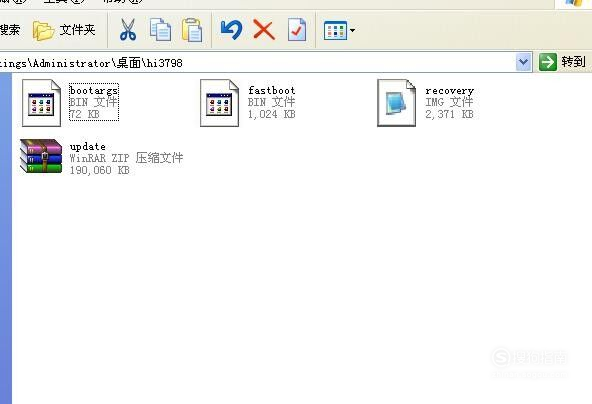The height and width of the screenshot is (404, 592).
Task: Click the Undo blue arrow icon
Action: tap(231, 30)
